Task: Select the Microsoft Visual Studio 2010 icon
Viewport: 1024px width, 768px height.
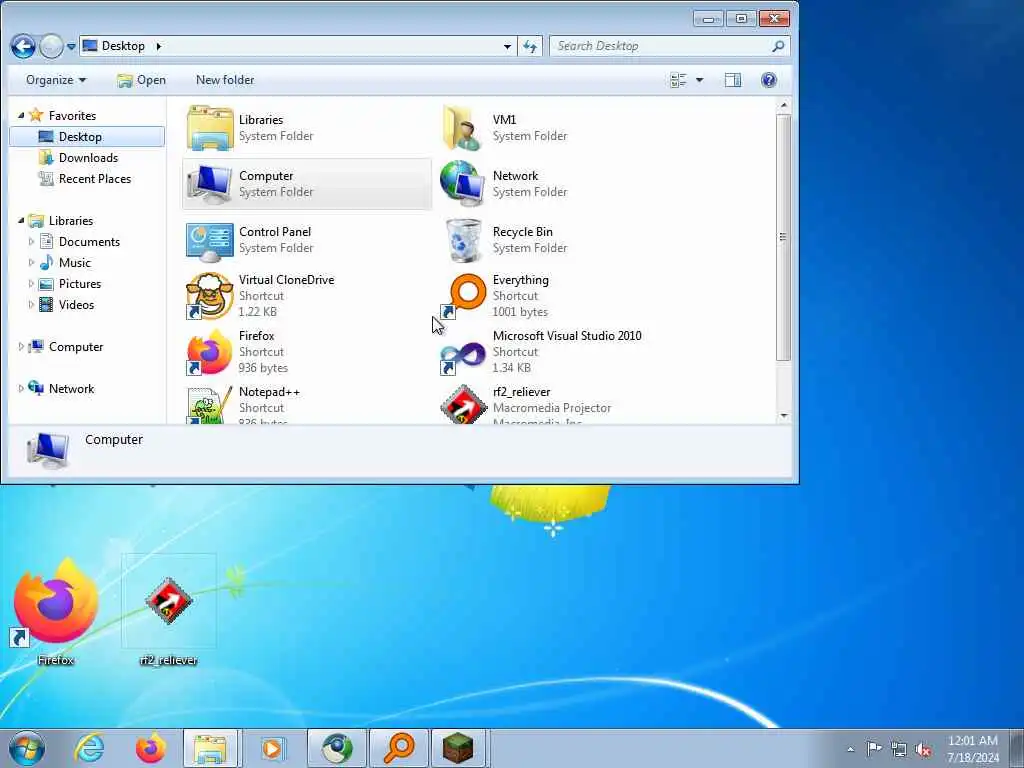Action: [x=463, y=358]
